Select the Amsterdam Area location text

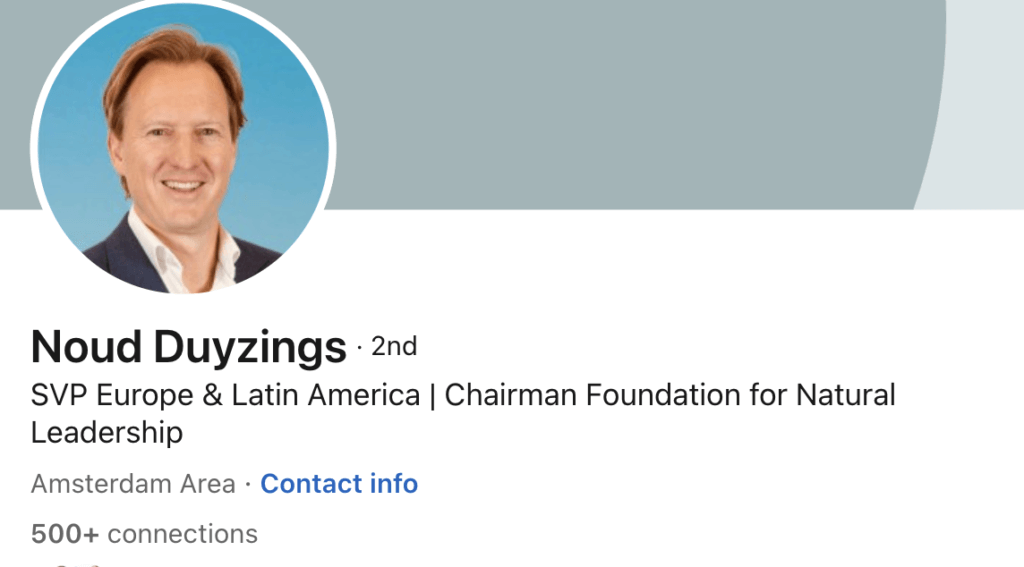(133, 484)
